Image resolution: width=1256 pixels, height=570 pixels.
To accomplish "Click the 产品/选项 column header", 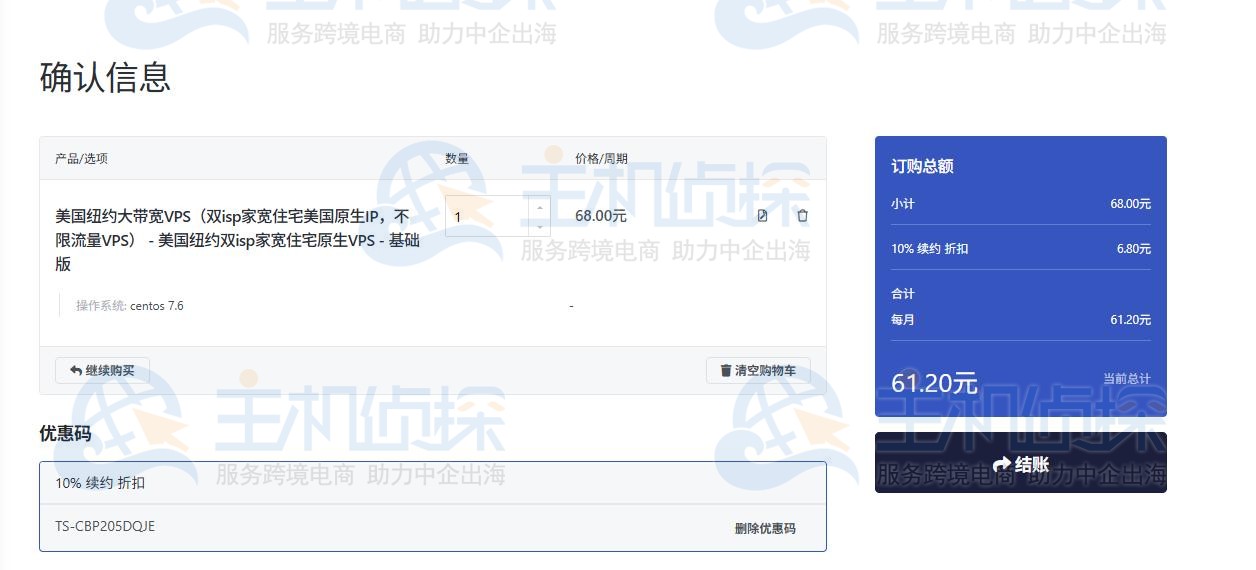I will tap(81, 159).
